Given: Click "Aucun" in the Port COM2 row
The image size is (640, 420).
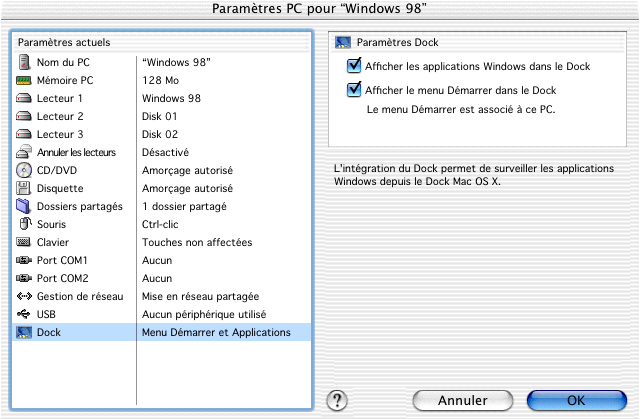Looking at the screenshot, I should pos(157,278).
